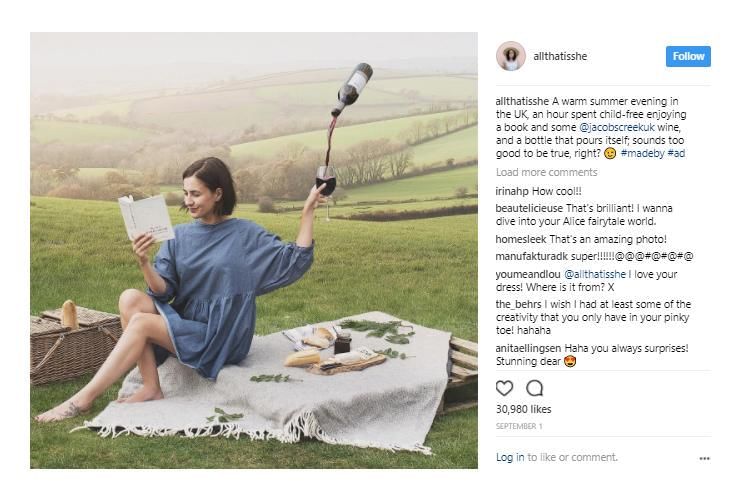
Task: Click the picnic post photo
Action: pos(254,250)
